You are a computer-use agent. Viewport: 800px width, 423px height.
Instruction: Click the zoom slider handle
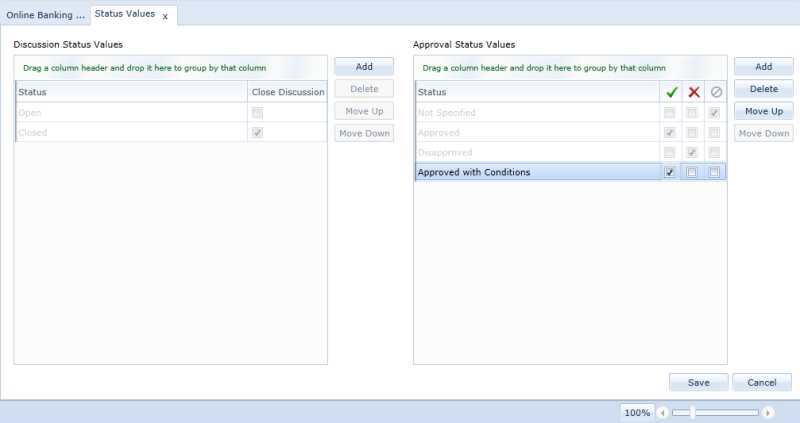[692, 412]
